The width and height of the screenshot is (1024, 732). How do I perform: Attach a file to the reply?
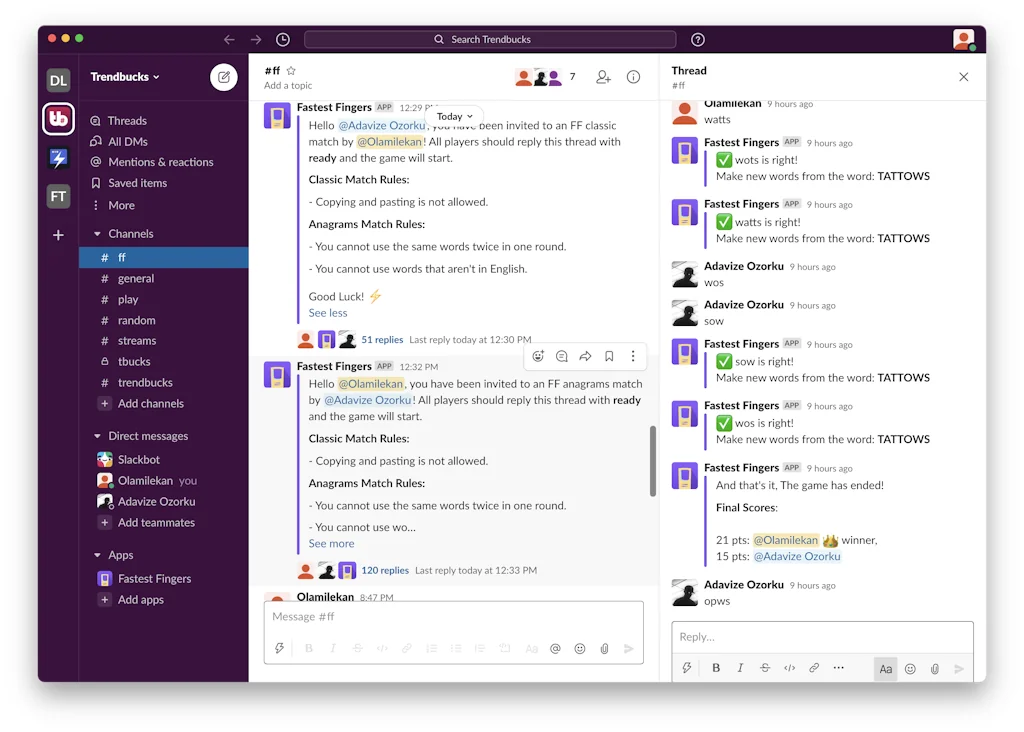tap(935, 668)
